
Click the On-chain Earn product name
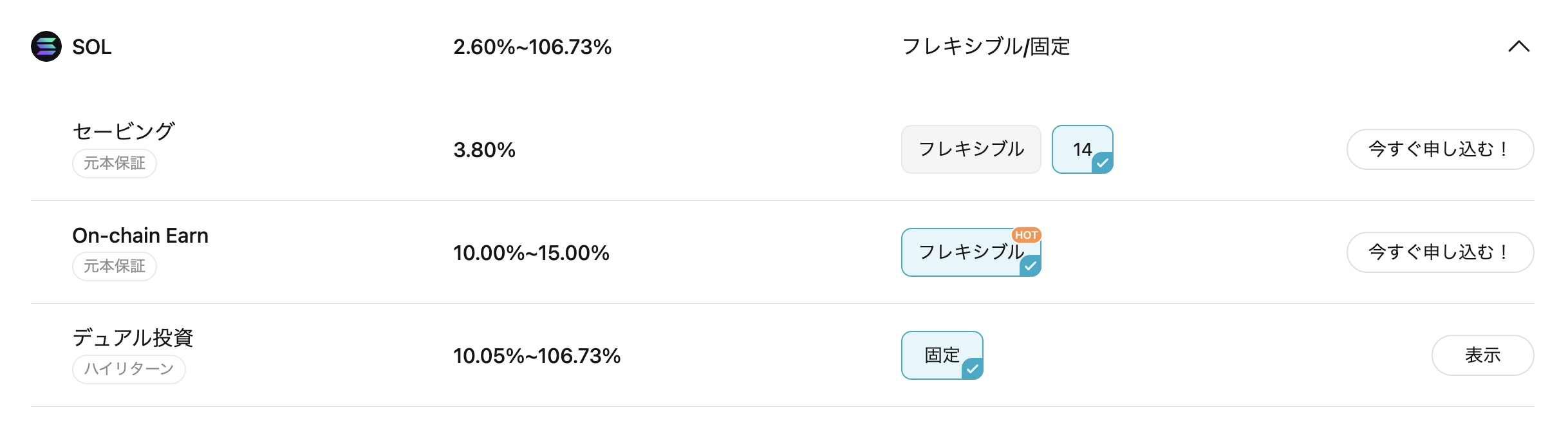[140, 236]
